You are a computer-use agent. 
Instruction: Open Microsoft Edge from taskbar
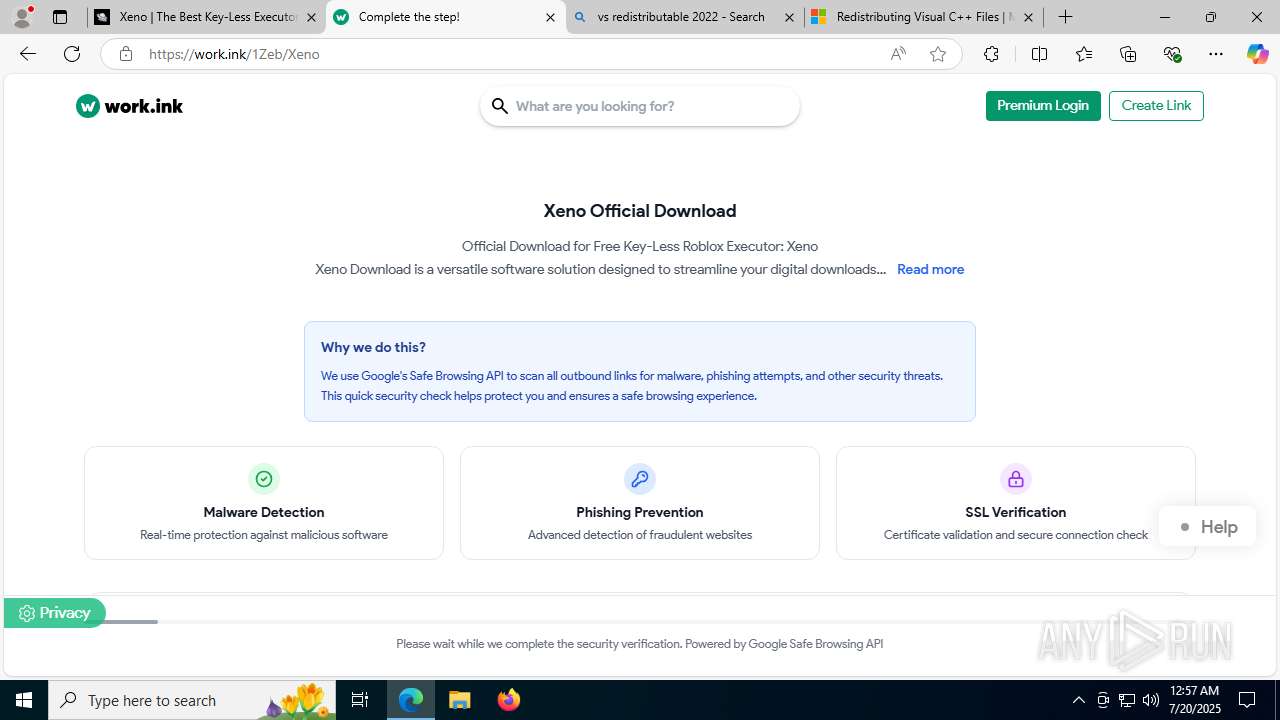(x=411, y=700)
